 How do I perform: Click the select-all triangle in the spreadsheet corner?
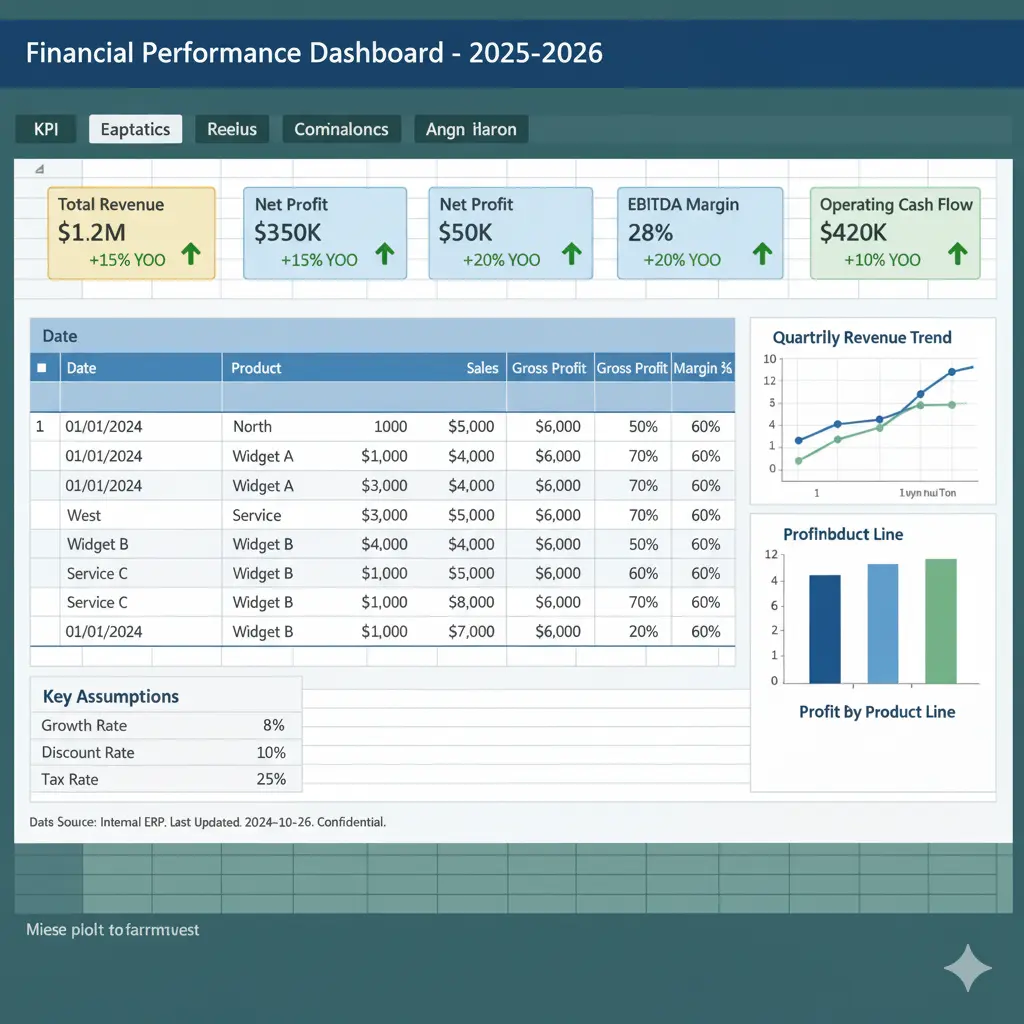38,168
